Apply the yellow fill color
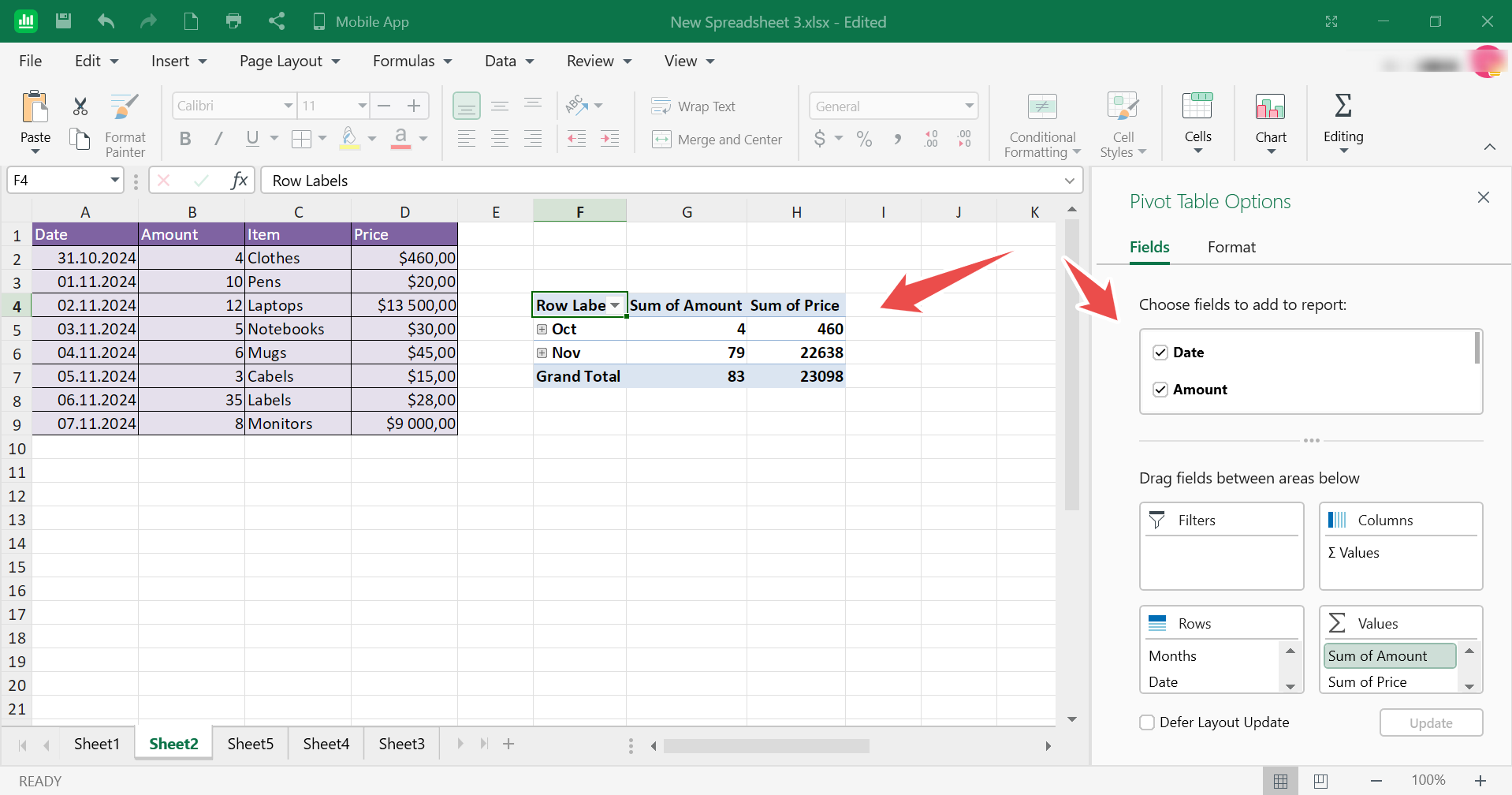This screenshot has width=1512, height=795. pos(350,139)
